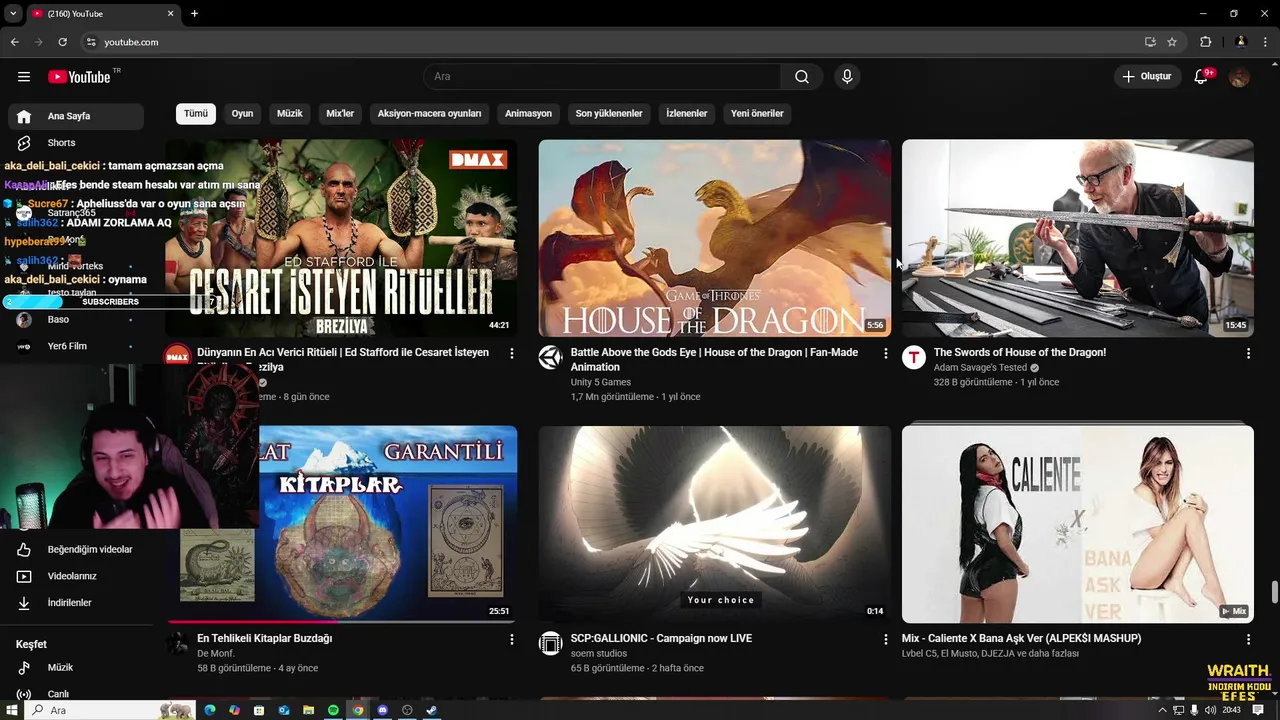Go back with browser back arrow

[x=14, y=42]
